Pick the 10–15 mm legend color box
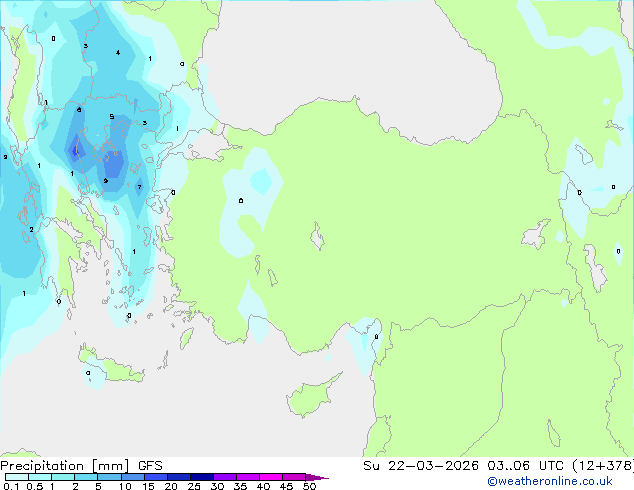 point(133,477)
